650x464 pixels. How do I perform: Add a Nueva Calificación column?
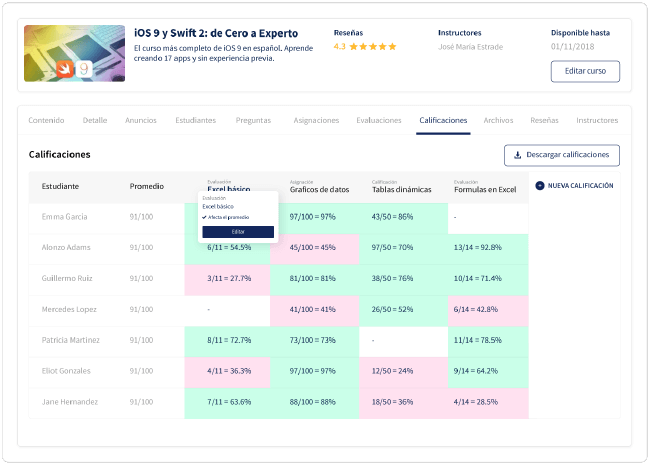click(x=574, y=186)
